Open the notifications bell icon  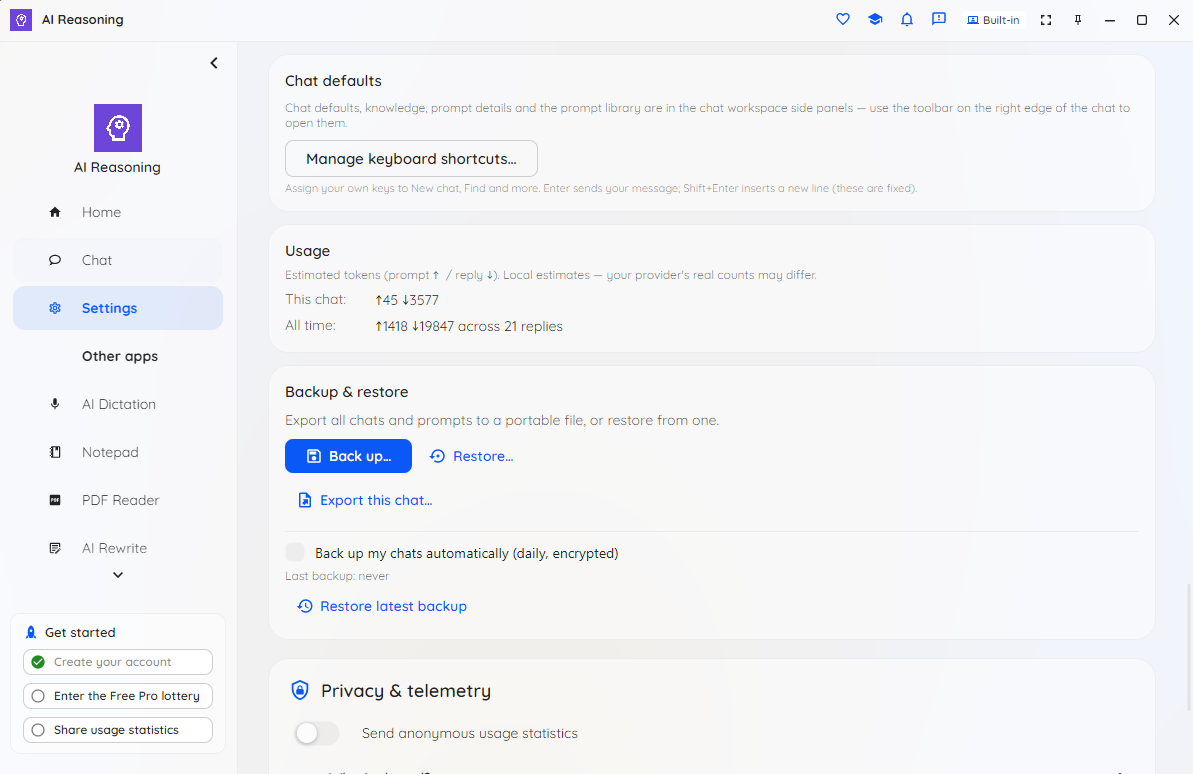[907, 19]
